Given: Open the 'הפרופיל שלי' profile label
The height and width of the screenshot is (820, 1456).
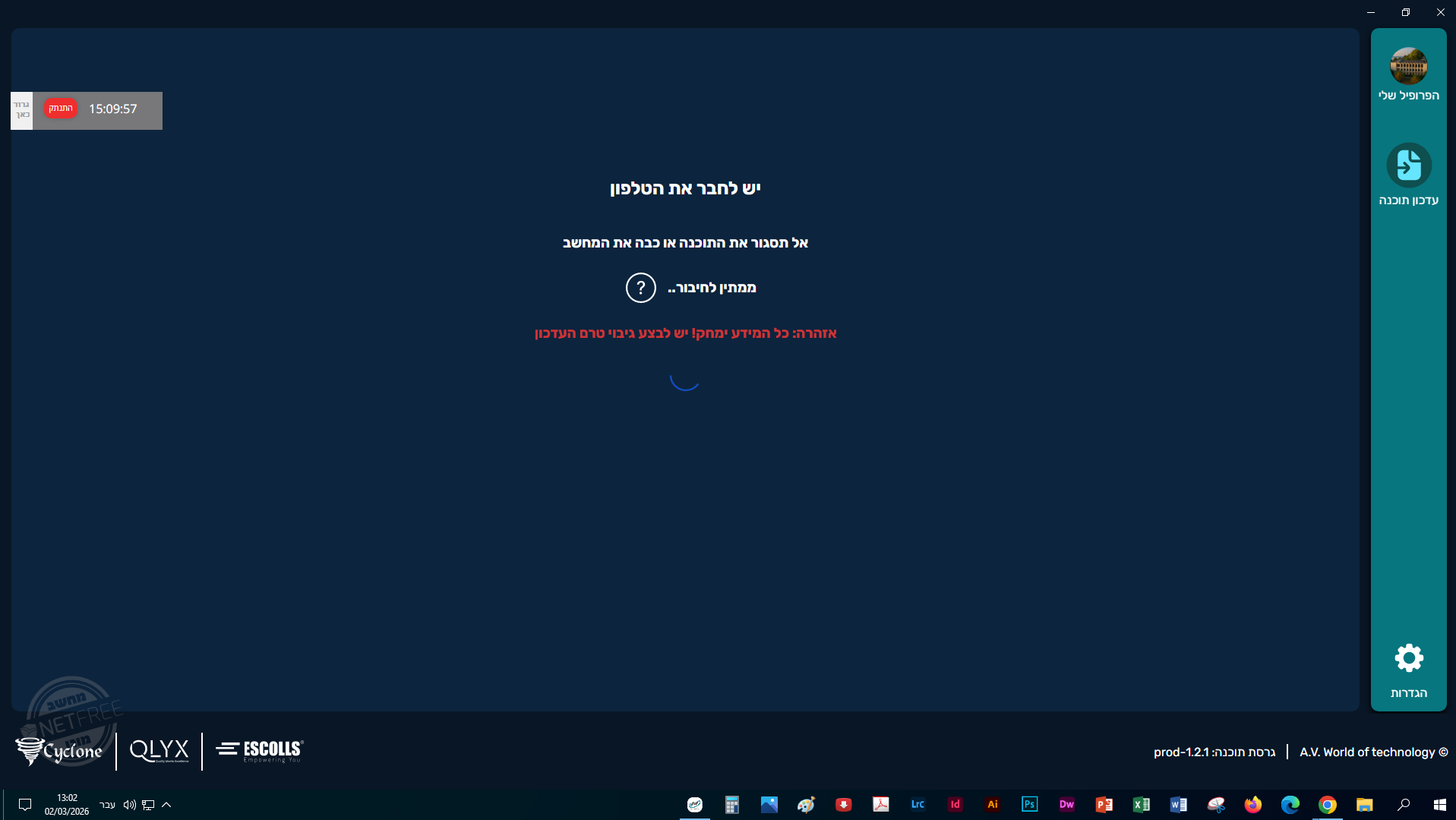Looking at the screenshot, I should (x=1409, y=96).
